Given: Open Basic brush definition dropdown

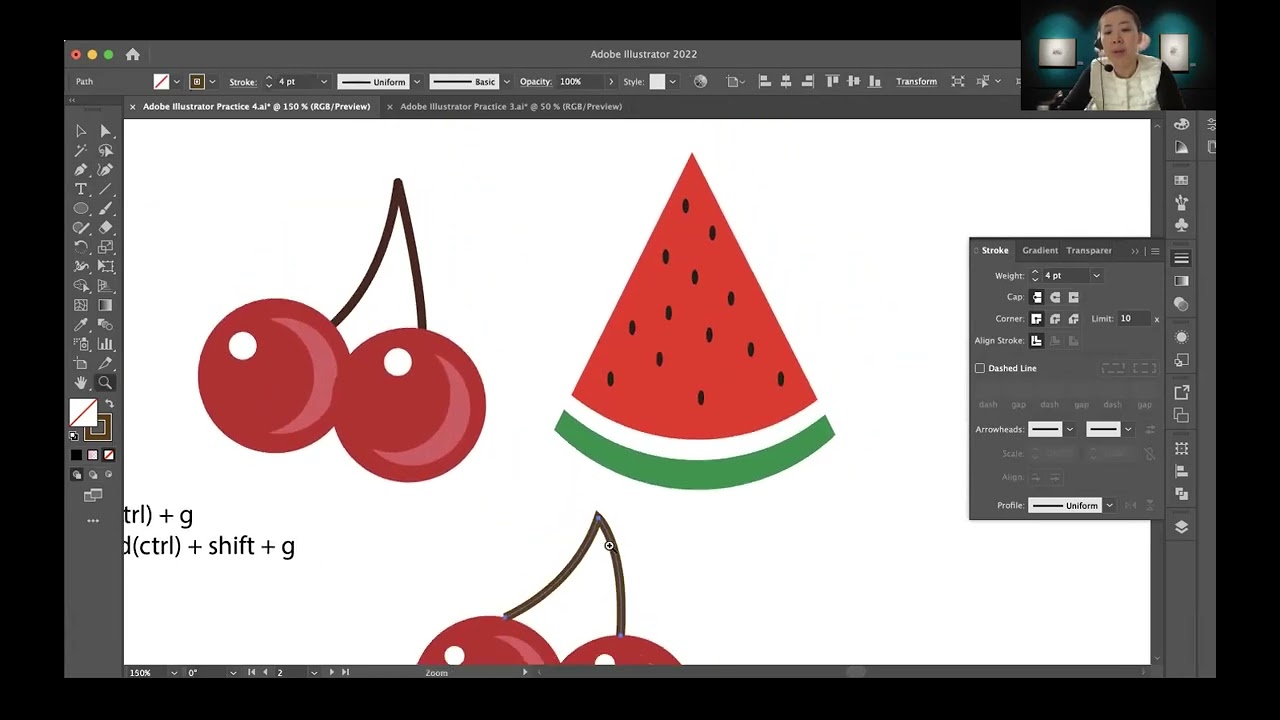Looking at the screenshot, I should (x=507, y=82).
